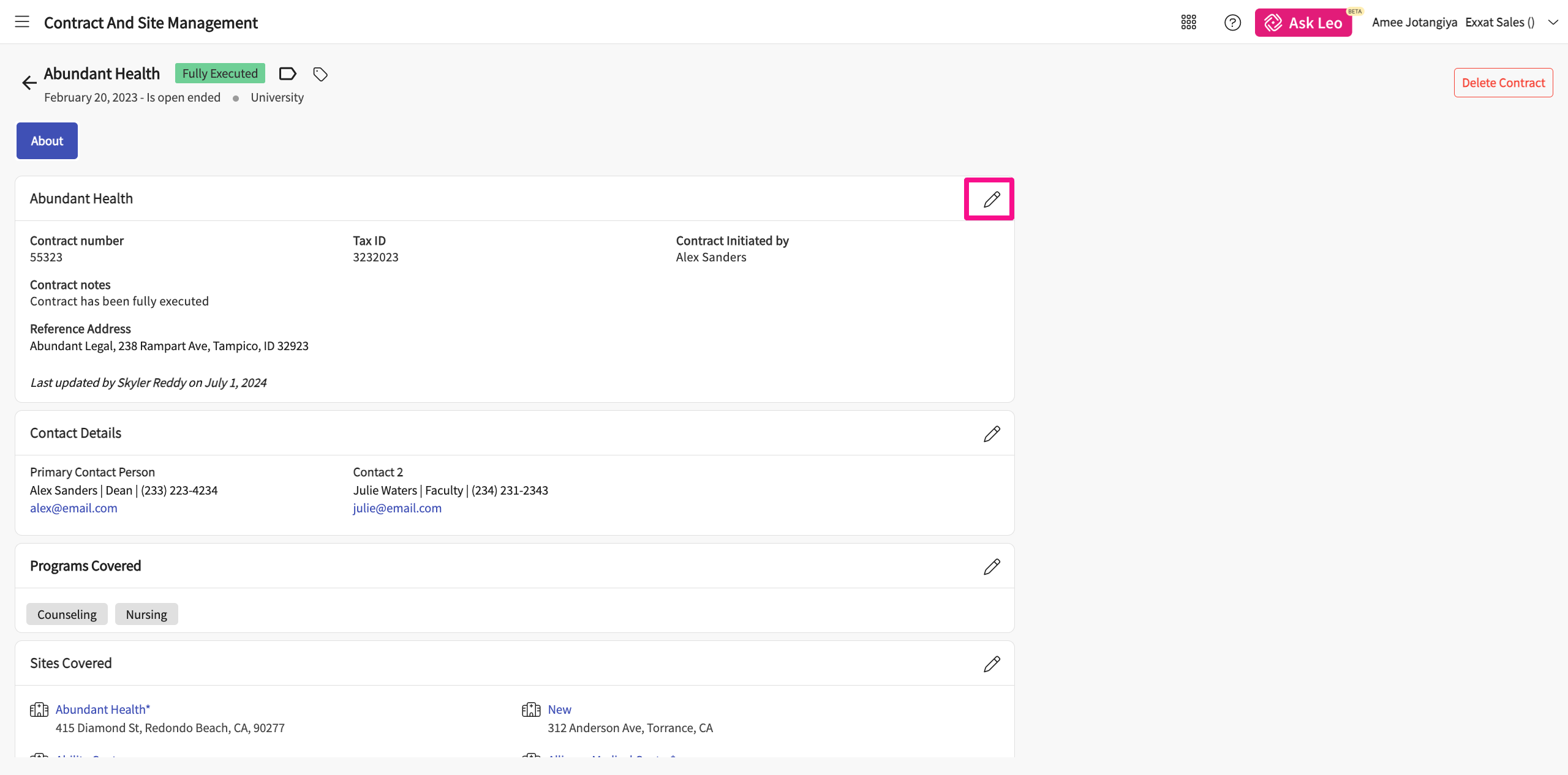1568x775 pixels.
Task: Click the label icon next to Fully Executed
Action: [287, 74]
